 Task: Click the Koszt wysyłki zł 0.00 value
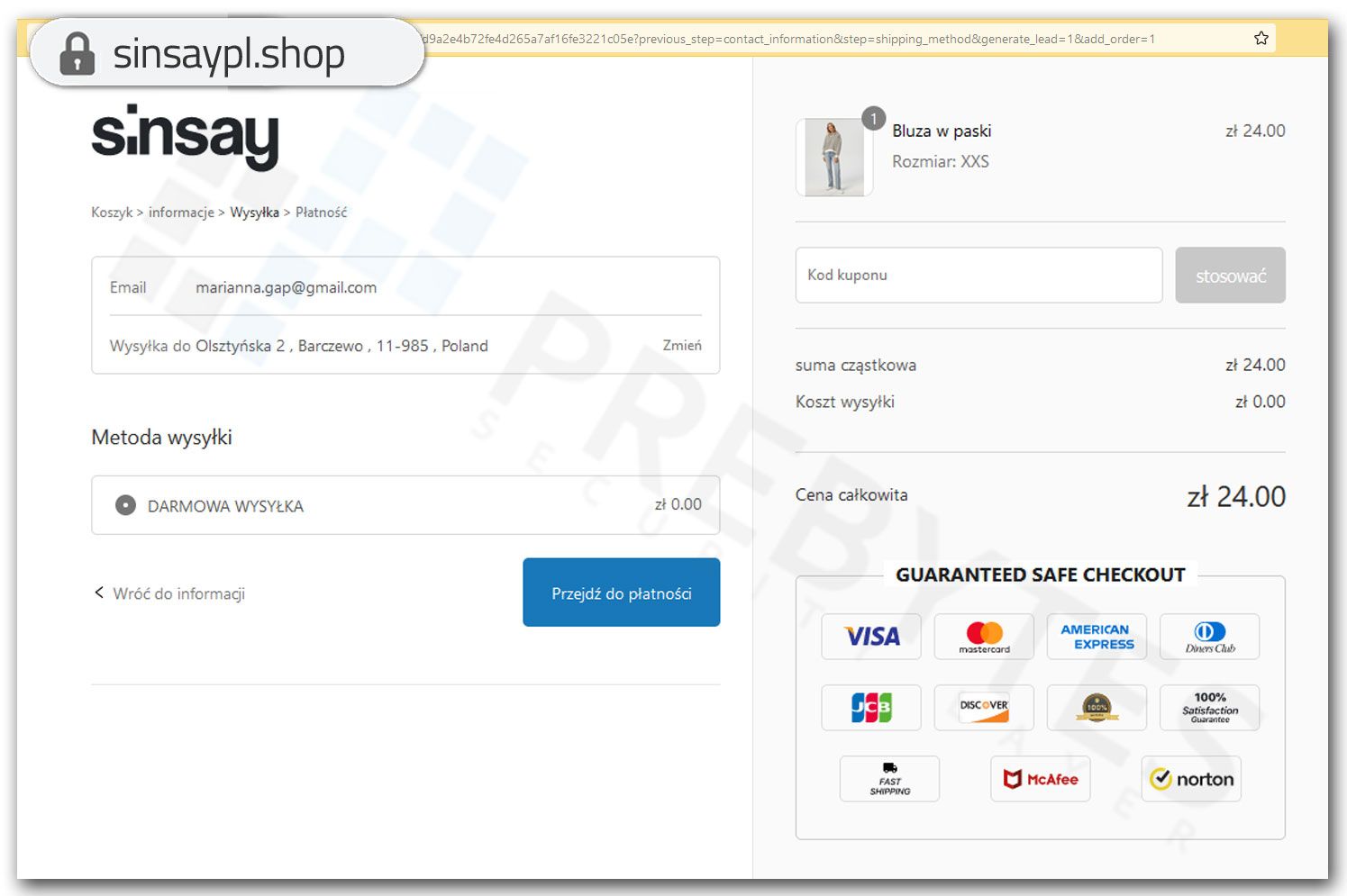[x=1260, y=402]
